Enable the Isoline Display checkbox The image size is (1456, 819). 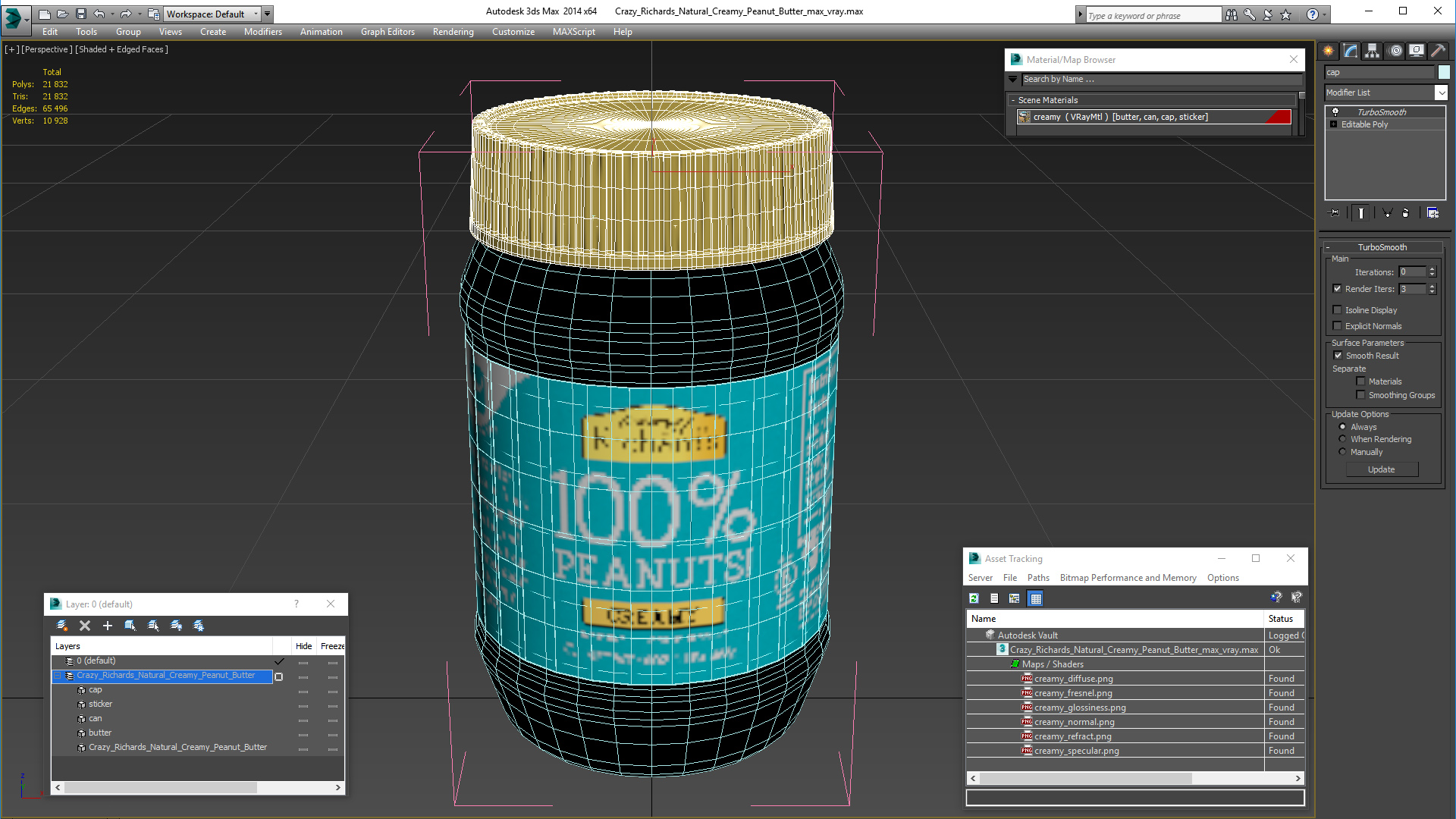pyautogui.click(x=1338, y=310)
